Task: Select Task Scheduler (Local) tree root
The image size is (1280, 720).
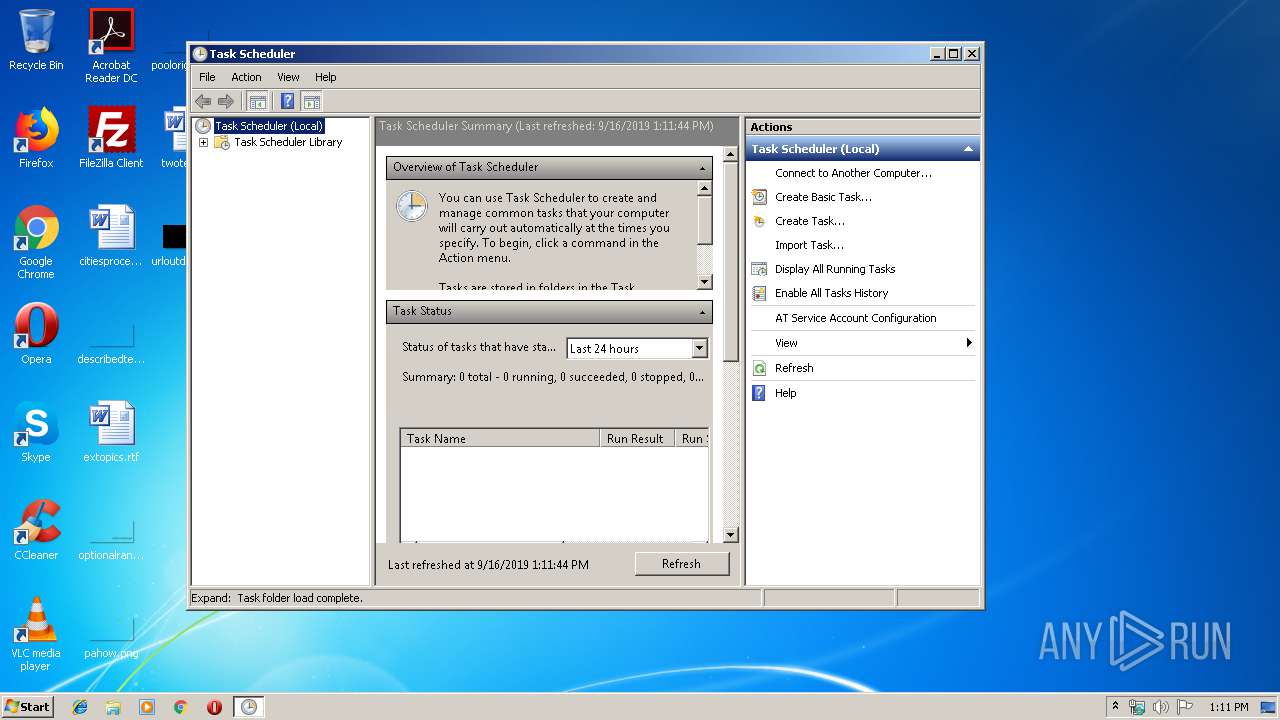Action: [x=269, y=126]
